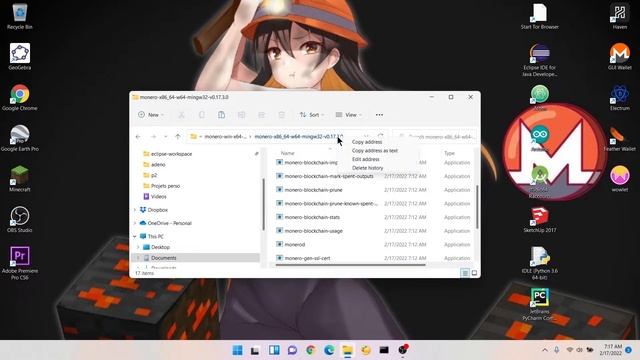Click the Cut icon in Explorer toolbar

(181, 115)
